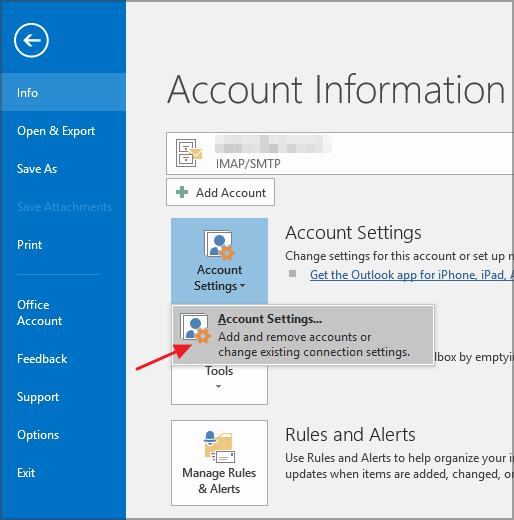Click the Manage Rules & Alerts bell-folder icon

click(219, 447)
